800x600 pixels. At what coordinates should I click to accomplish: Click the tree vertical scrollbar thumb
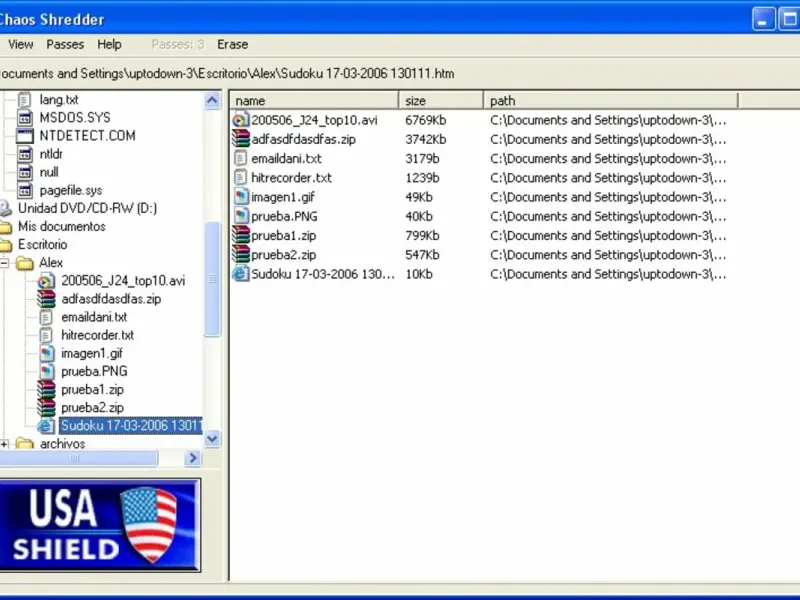click(x=212, y=279)
